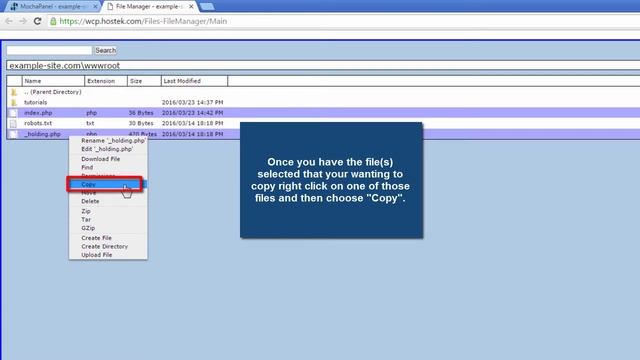Select the index.php file icon
This screenshot has width=640, height=360.
[13, 113]
